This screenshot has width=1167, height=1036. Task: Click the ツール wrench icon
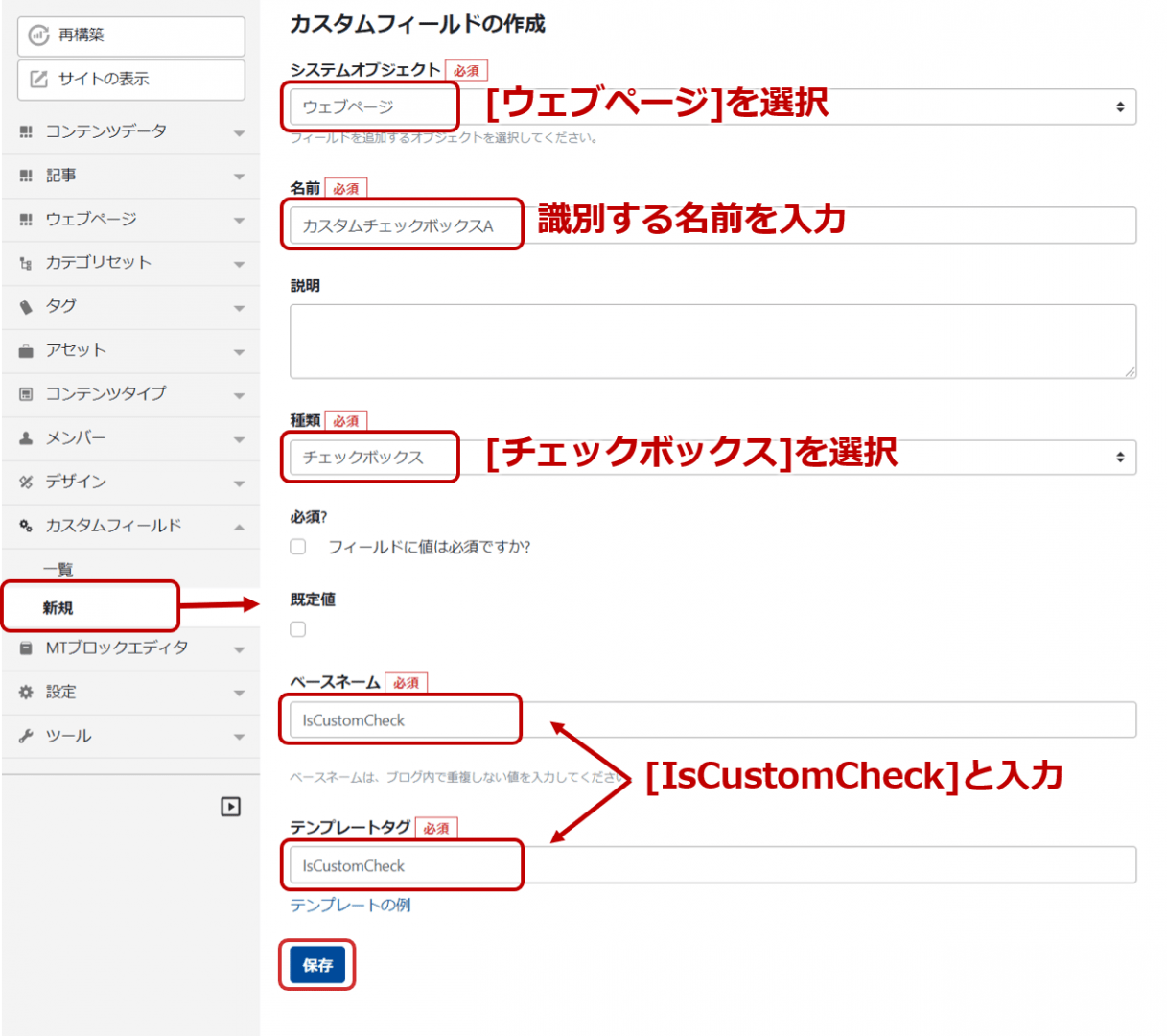[26, 737]
